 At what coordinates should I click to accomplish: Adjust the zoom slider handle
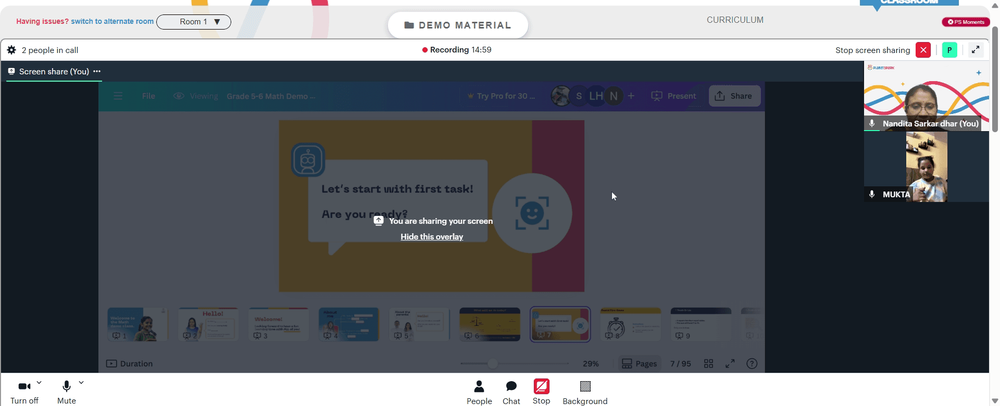492,364
